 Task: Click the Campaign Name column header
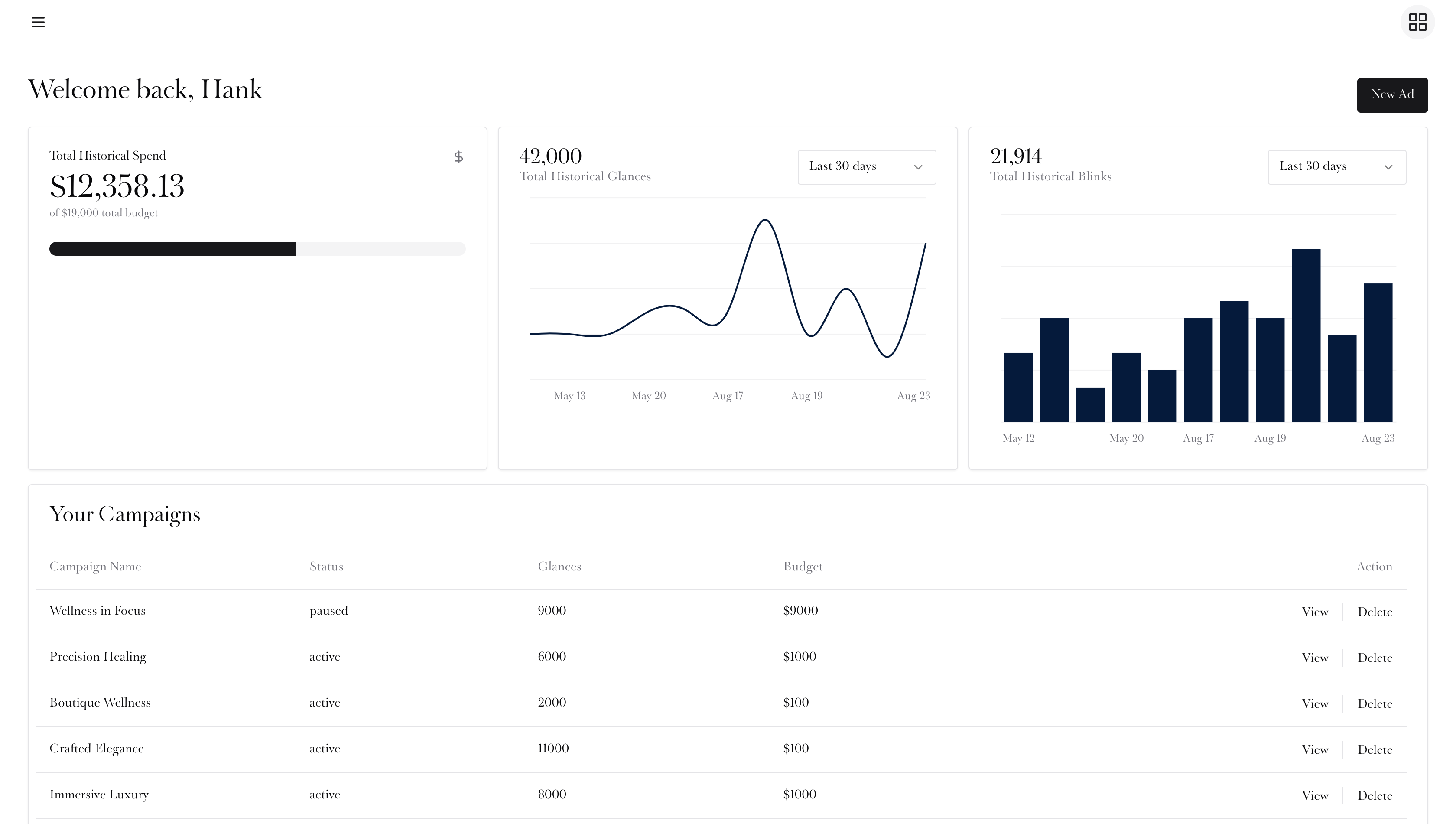[95, 567]
